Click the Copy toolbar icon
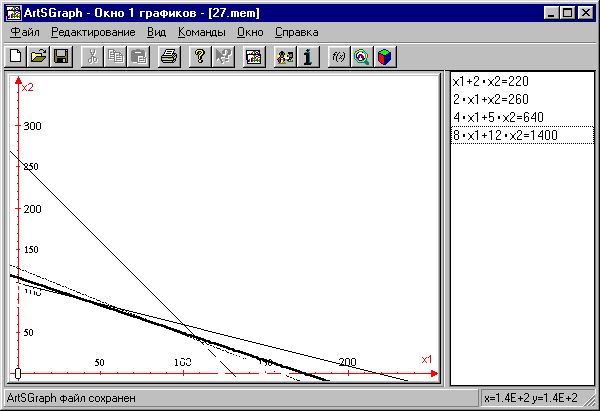 tap(116, 57)
